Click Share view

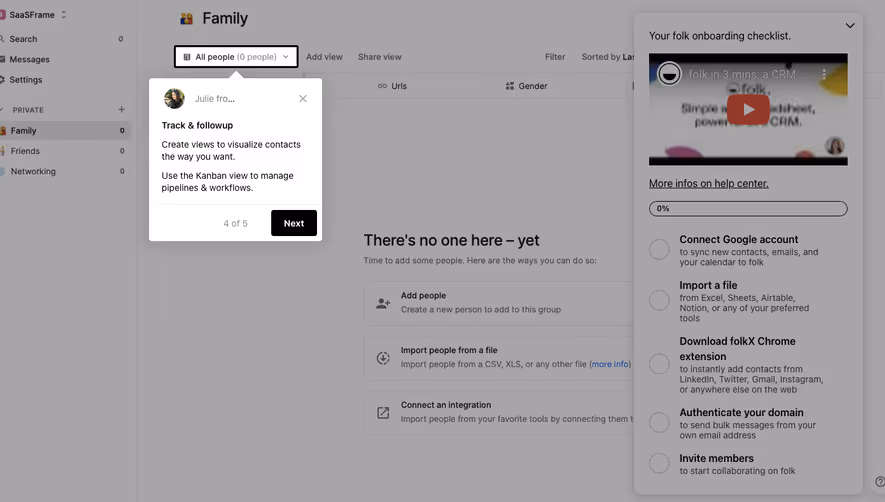(379, 56)
